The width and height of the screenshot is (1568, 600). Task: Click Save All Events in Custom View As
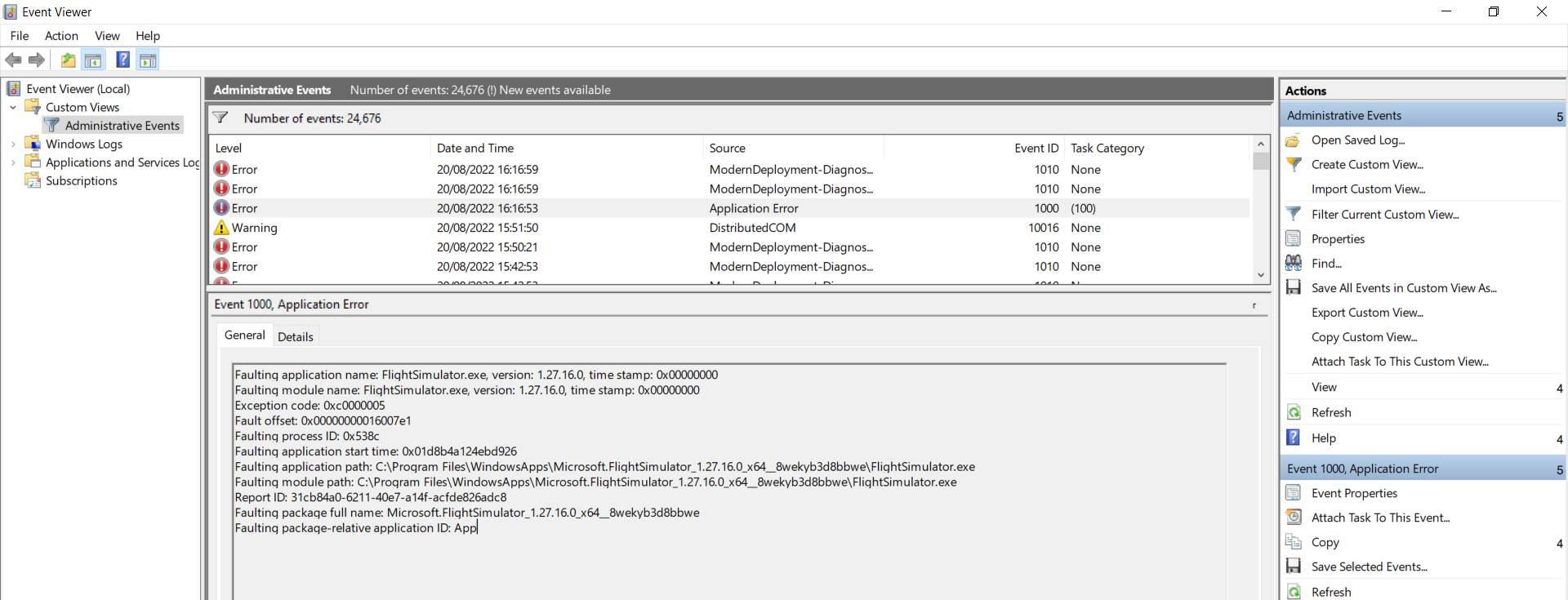1404,288
